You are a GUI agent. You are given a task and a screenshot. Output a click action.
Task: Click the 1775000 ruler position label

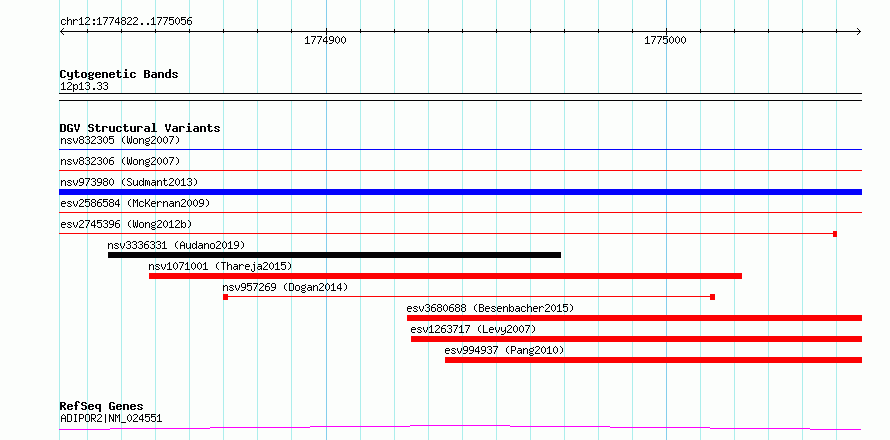665,40
